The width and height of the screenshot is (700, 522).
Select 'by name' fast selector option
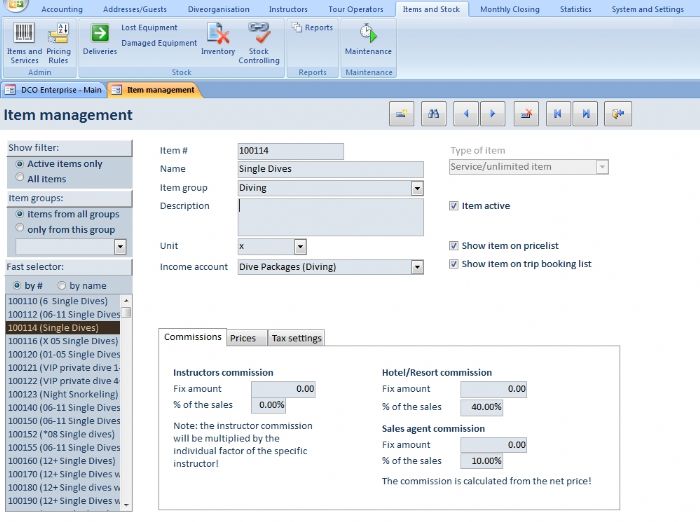point(61,286)
